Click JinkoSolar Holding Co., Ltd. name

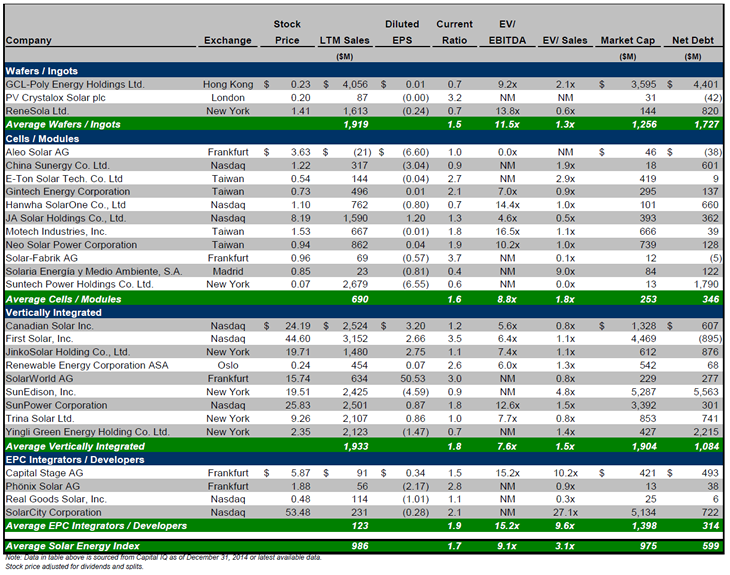pyautogui.click(x=68, y=352)
